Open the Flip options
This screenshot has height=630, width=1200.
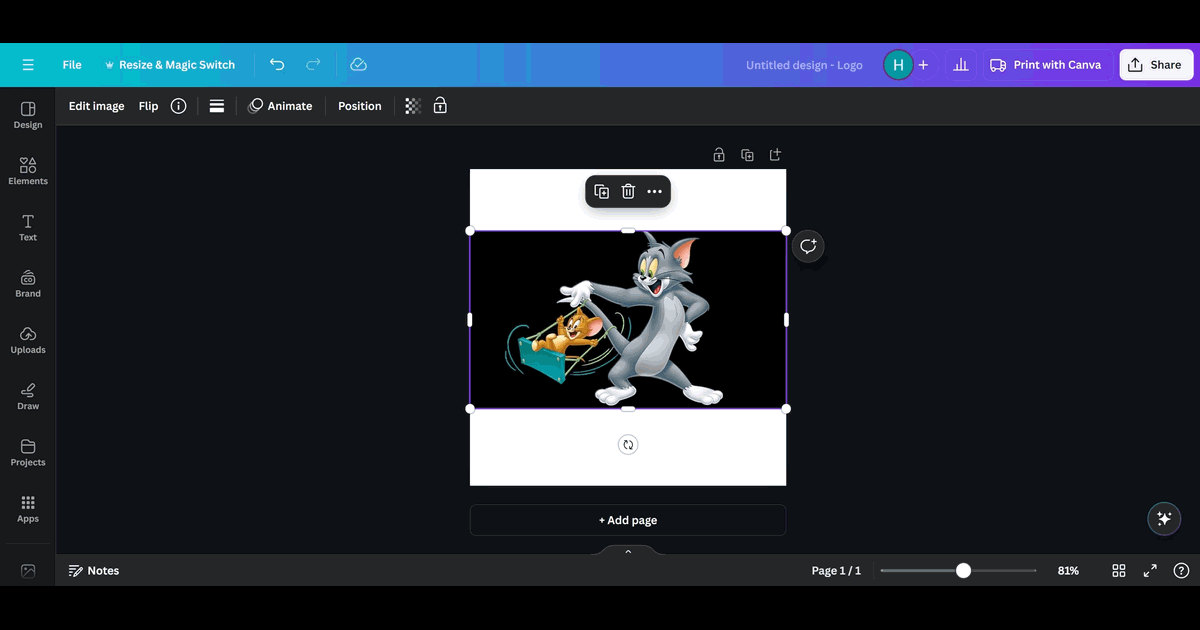click(x=148, y=106)
